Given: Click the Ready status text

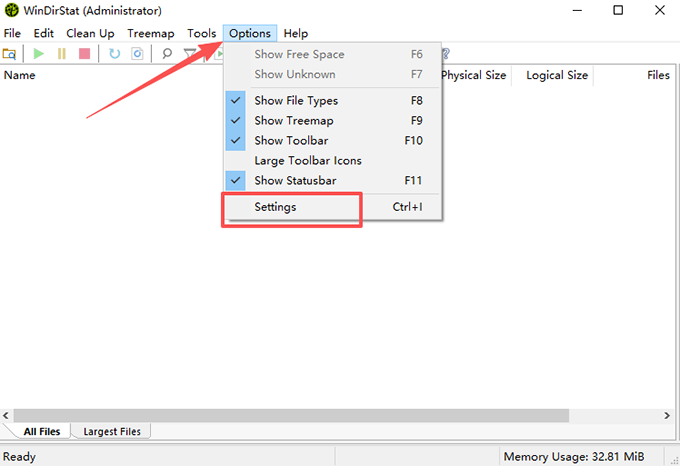Looking at the screenshot, I should tap(20, 456).
